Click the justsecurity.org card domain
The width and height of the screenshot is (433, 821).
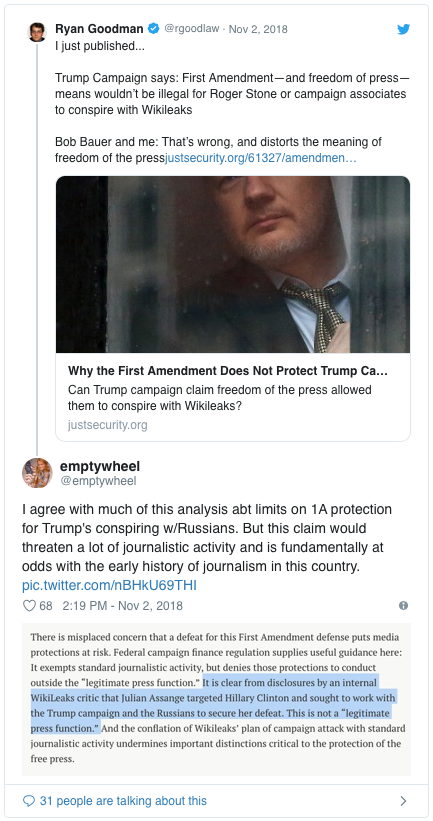(108, 425)
